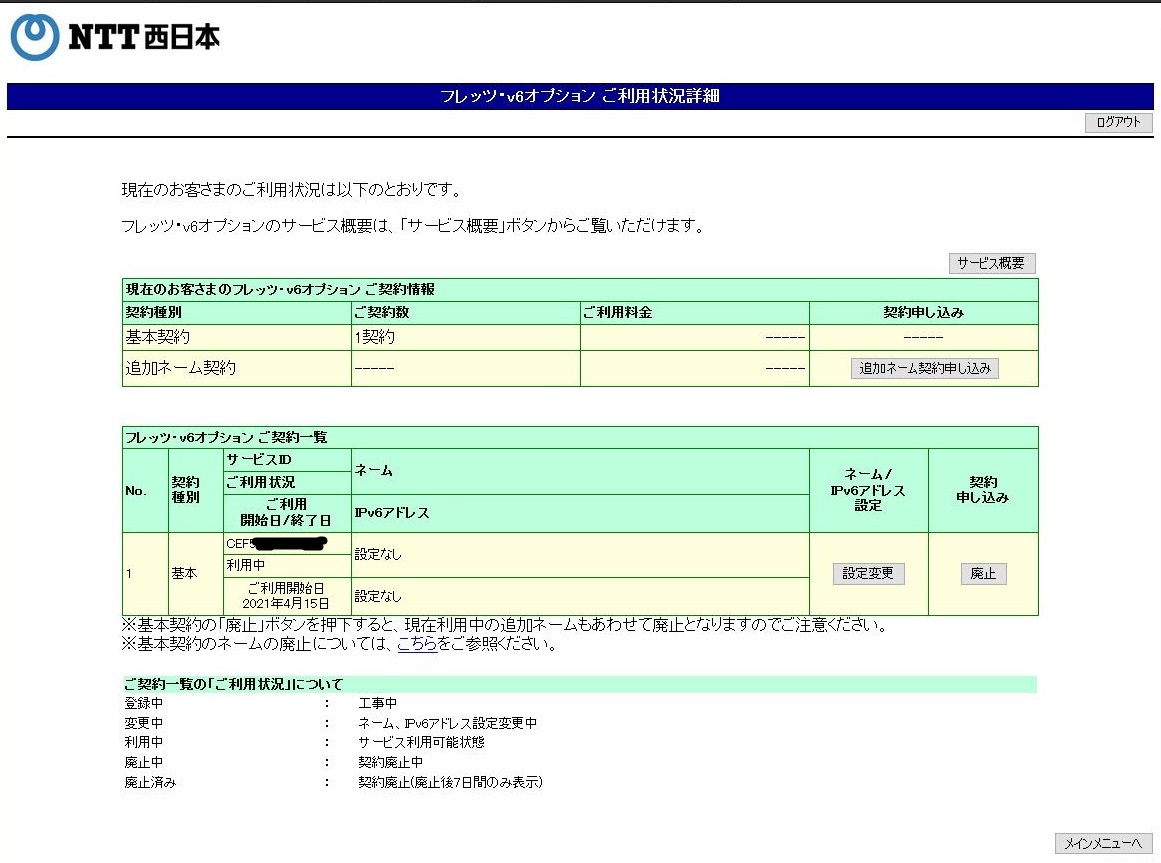Click the 廃止 button for the basic contract
This screenshot has width=1161, height=863.
pos(983,574)
